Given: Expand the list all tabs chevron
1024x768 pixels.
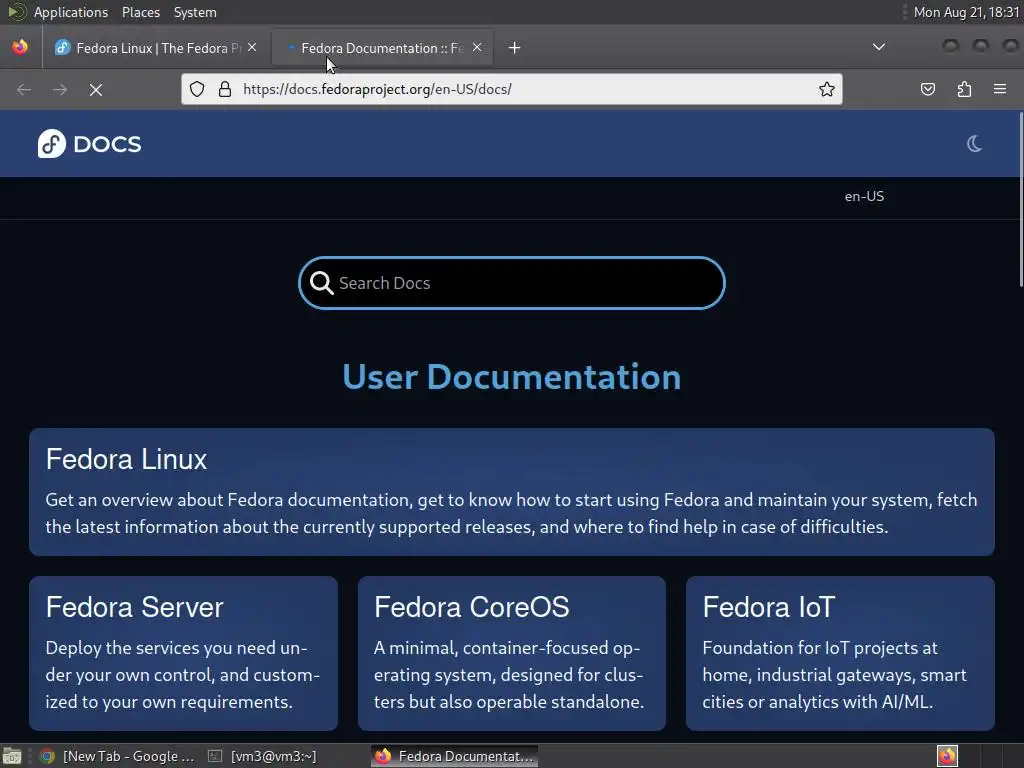Looking at the screenshot, I should [879, 47].
